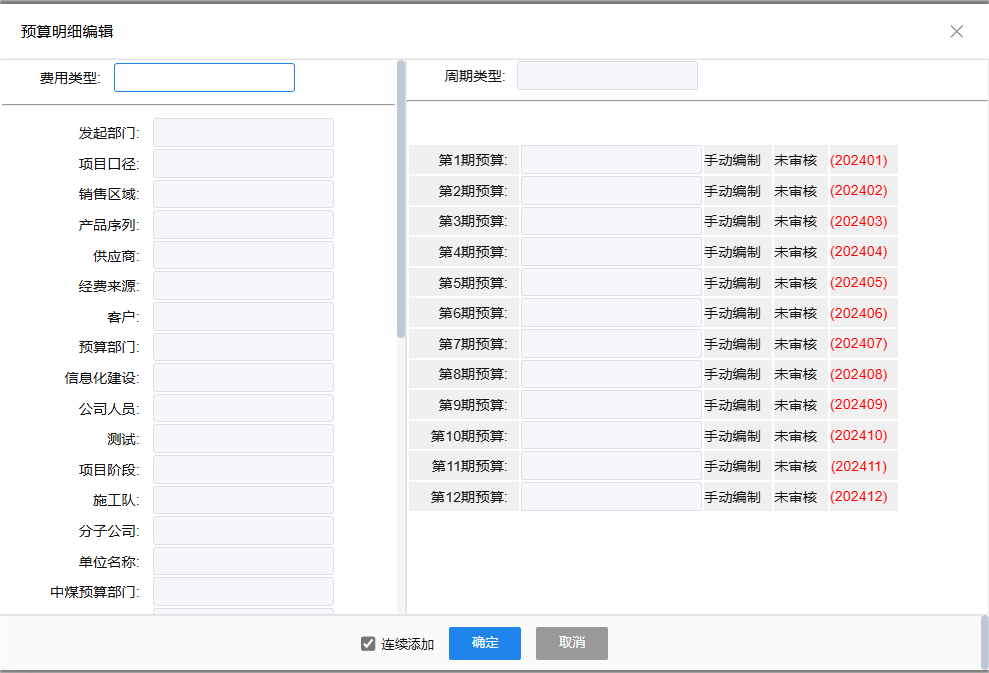The width and height of the screenshot is (989, 673).
Task: Open the 周期类型 field
Action: pyautogui.click(x=606, y=76)
